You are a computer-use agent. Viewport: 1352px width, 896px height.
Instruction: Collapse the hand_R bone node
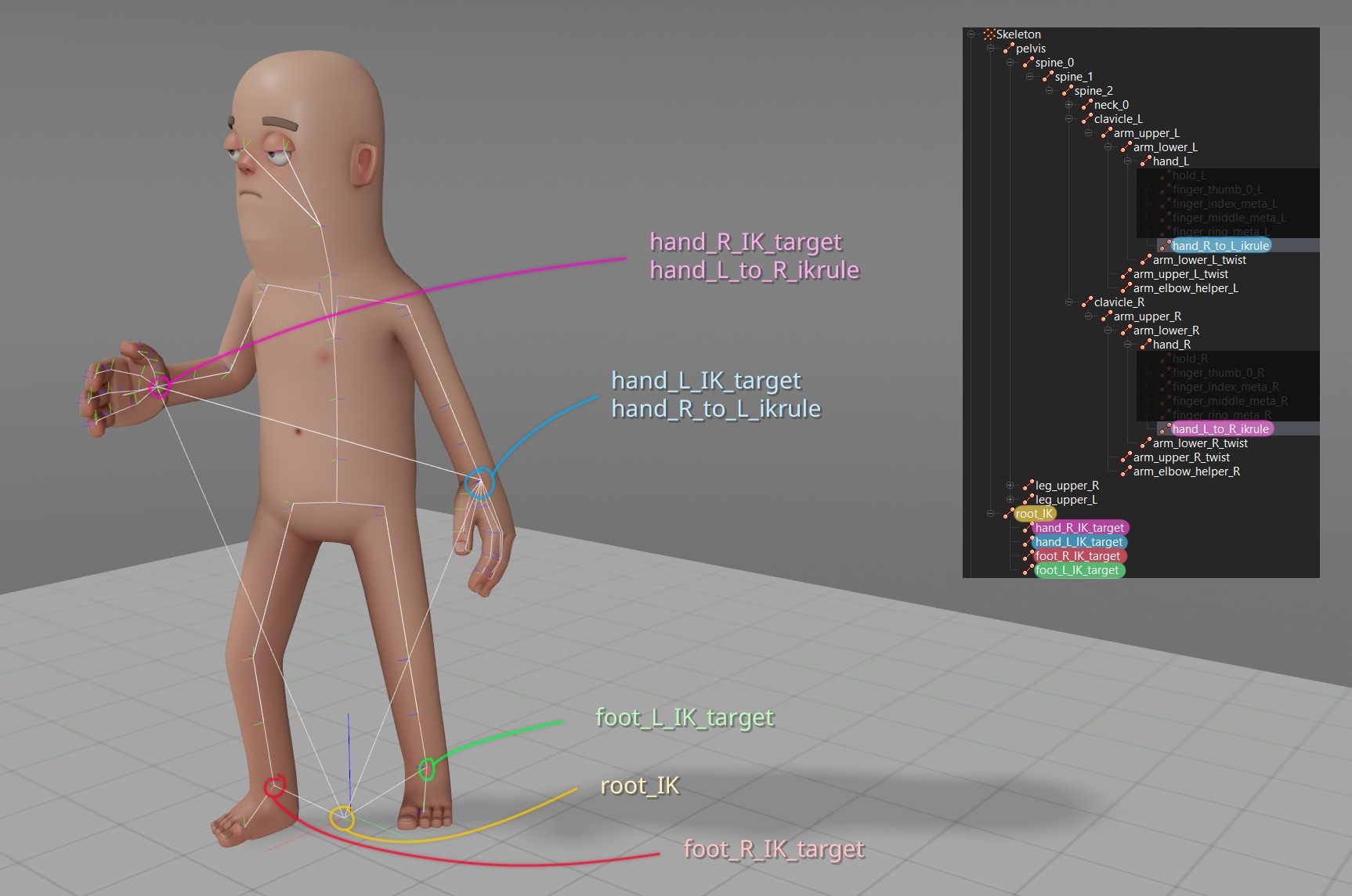click(1127, 345)
